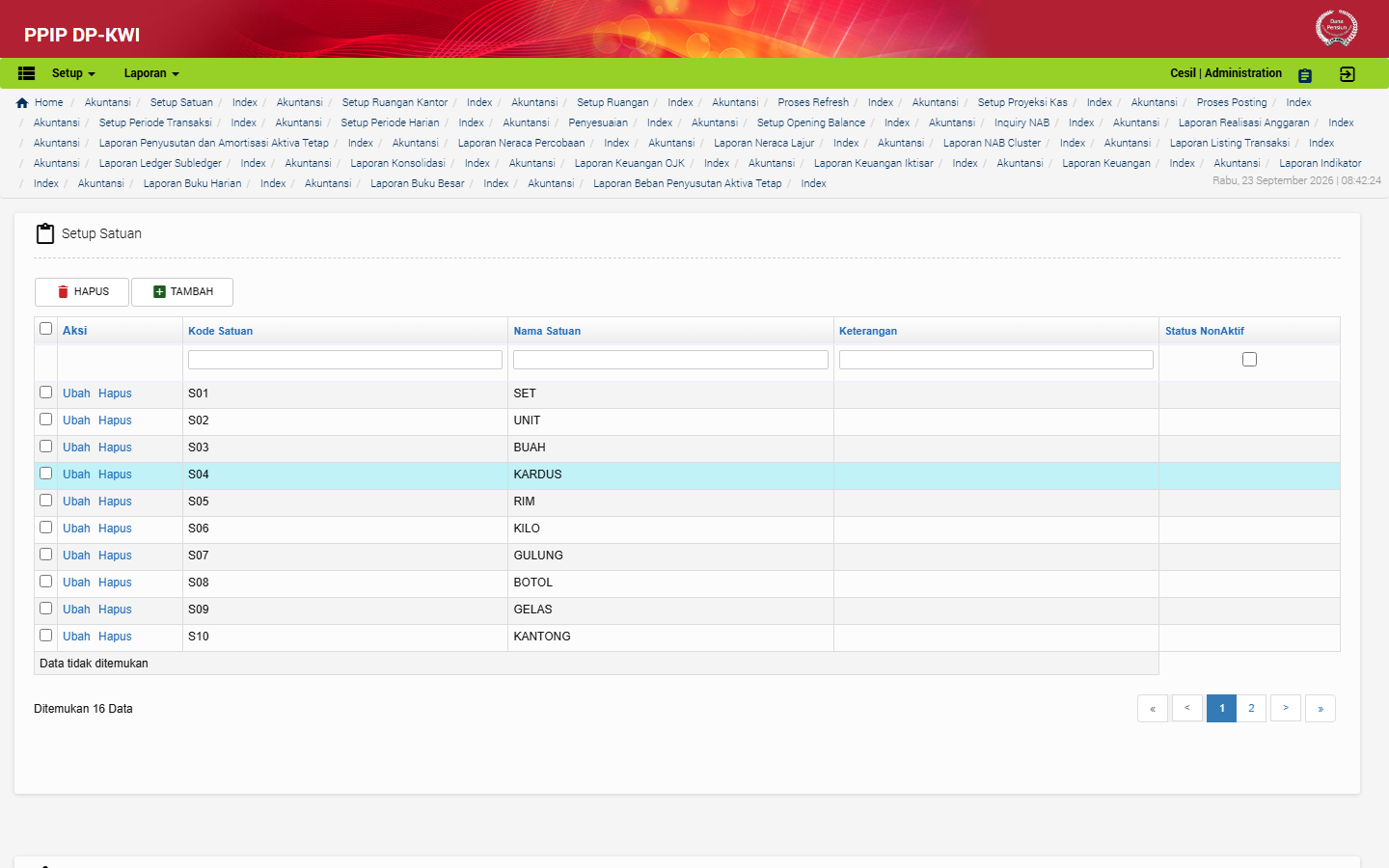Click the Setup Satuan clipboard heading icon
The image size is (1389, 868).
(45, 233)
